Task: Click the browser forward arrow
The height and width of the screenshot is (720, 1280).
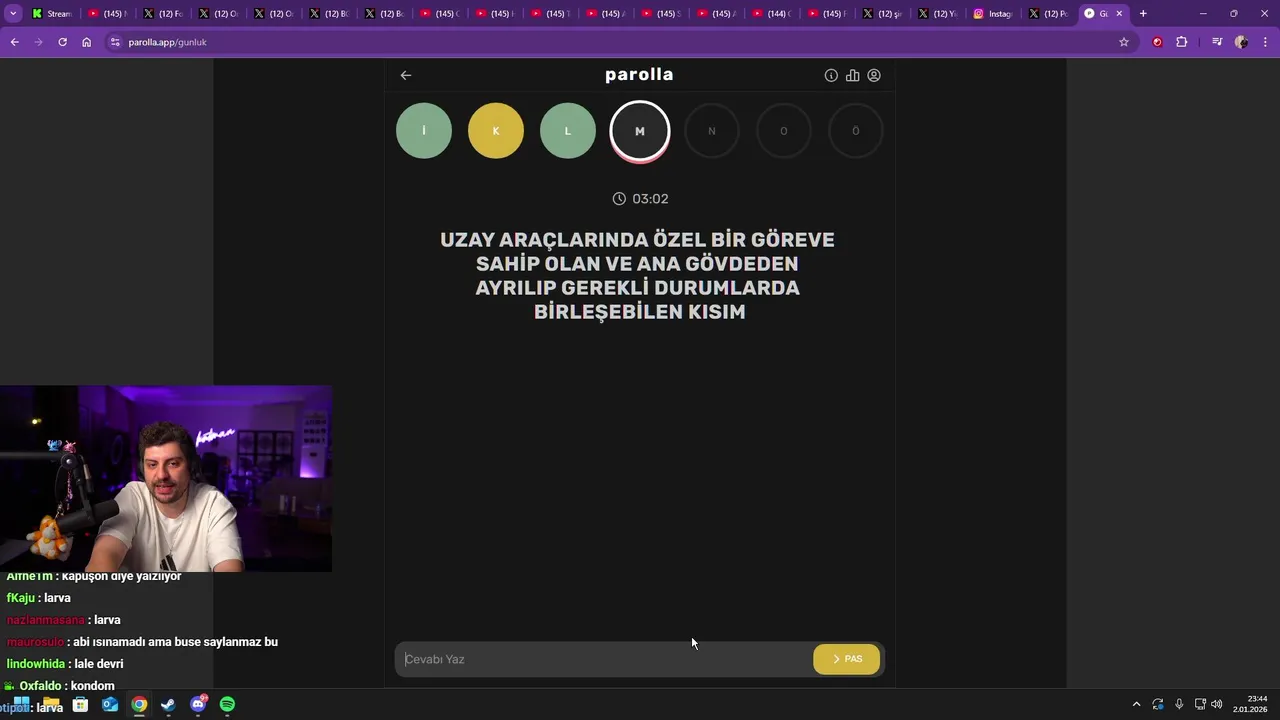Action: pyautogui.click(x=38, y=42)
